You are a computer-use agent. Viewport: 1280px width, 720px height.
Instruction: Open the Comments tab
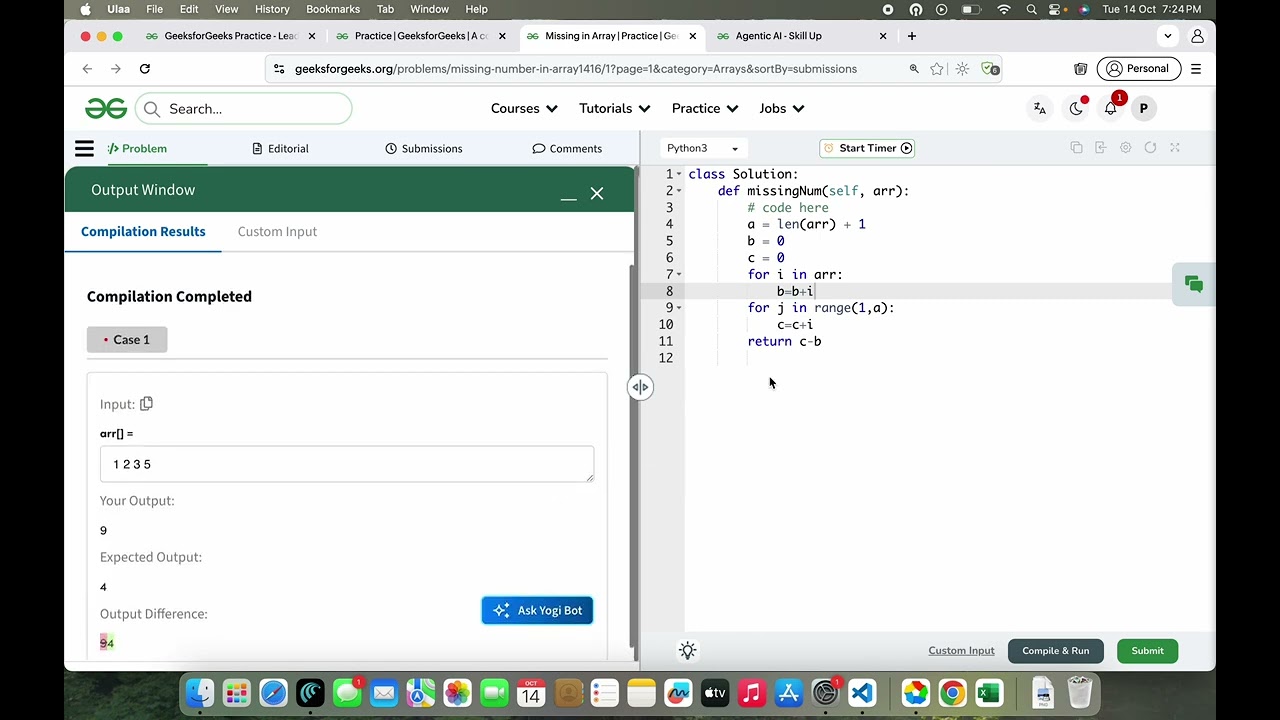567,149
